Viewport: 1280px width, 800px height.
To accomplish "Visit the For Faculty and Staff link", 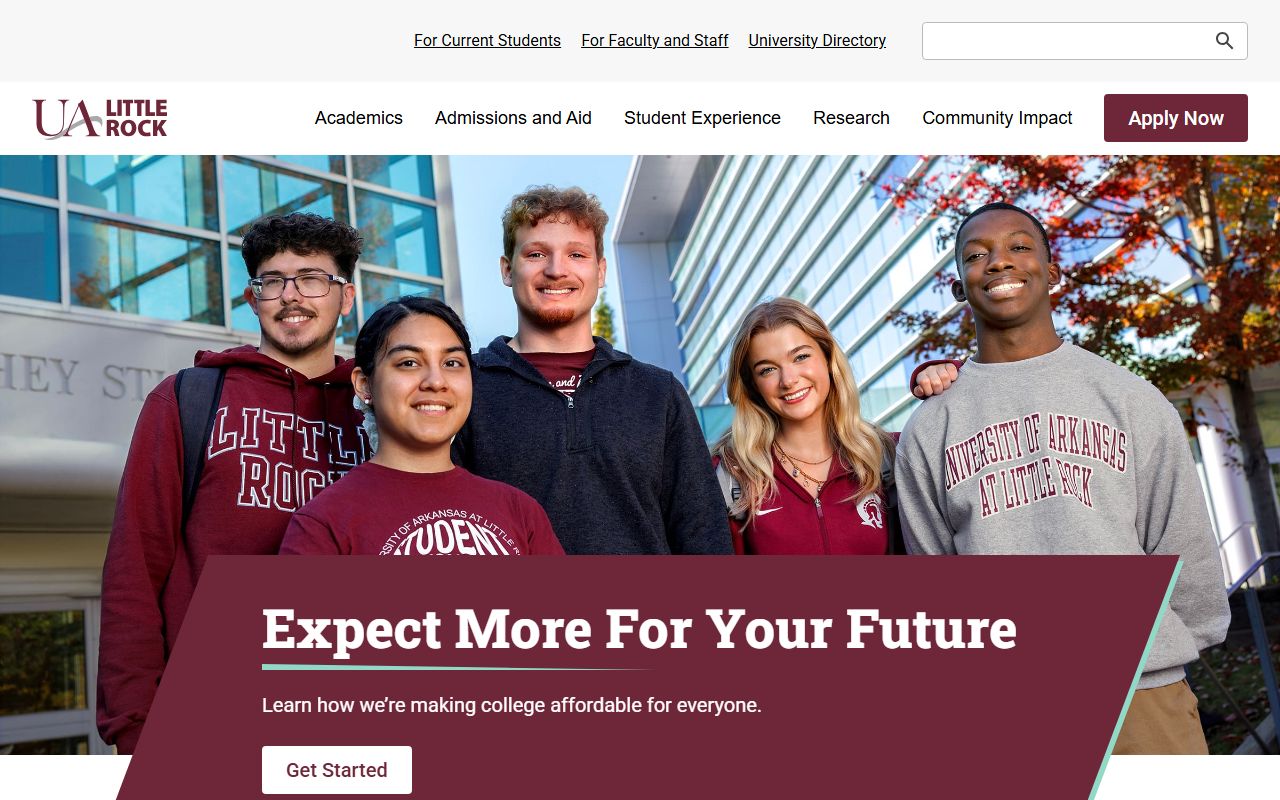I will (655, 41).
